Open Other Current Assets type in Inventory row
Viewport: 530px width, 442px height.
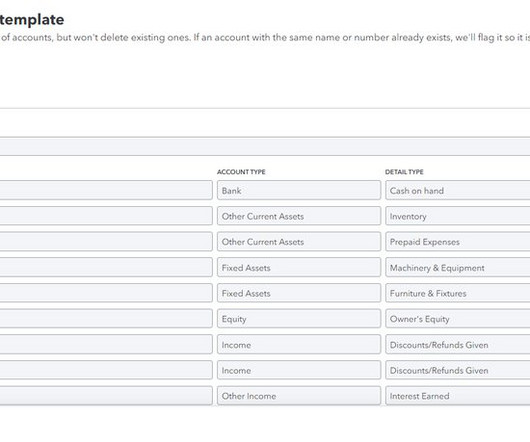tap(299, 216)
